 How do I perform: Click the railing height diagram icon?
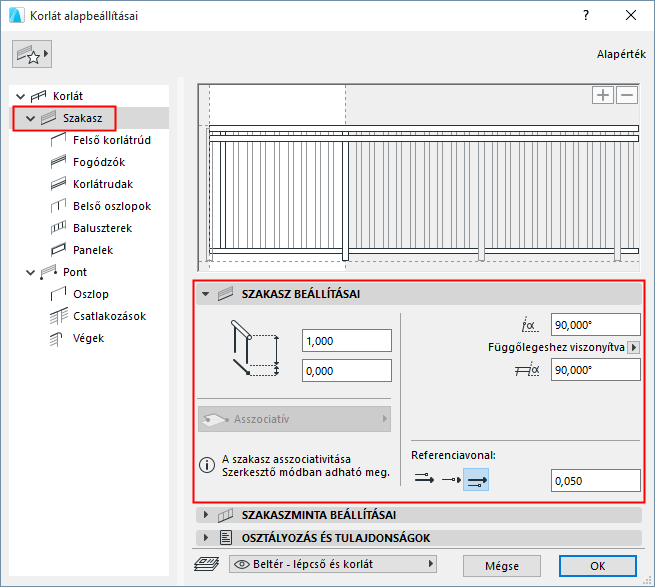click(x=255, y=348)
